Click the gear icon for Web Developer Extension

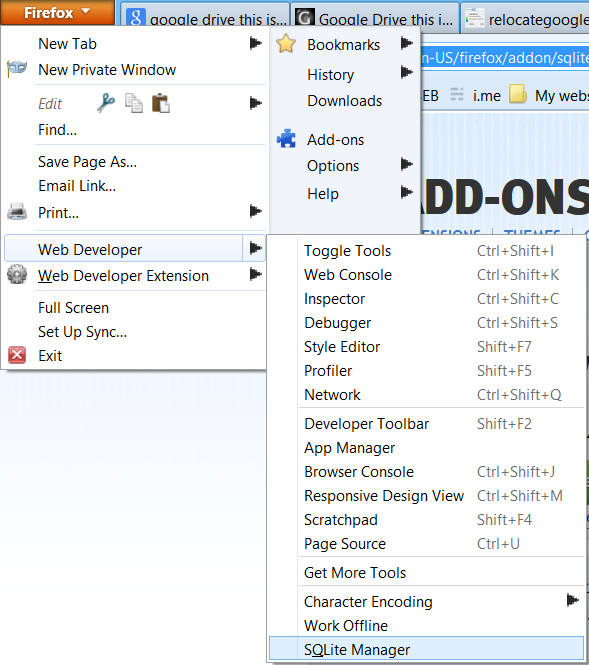17,275
